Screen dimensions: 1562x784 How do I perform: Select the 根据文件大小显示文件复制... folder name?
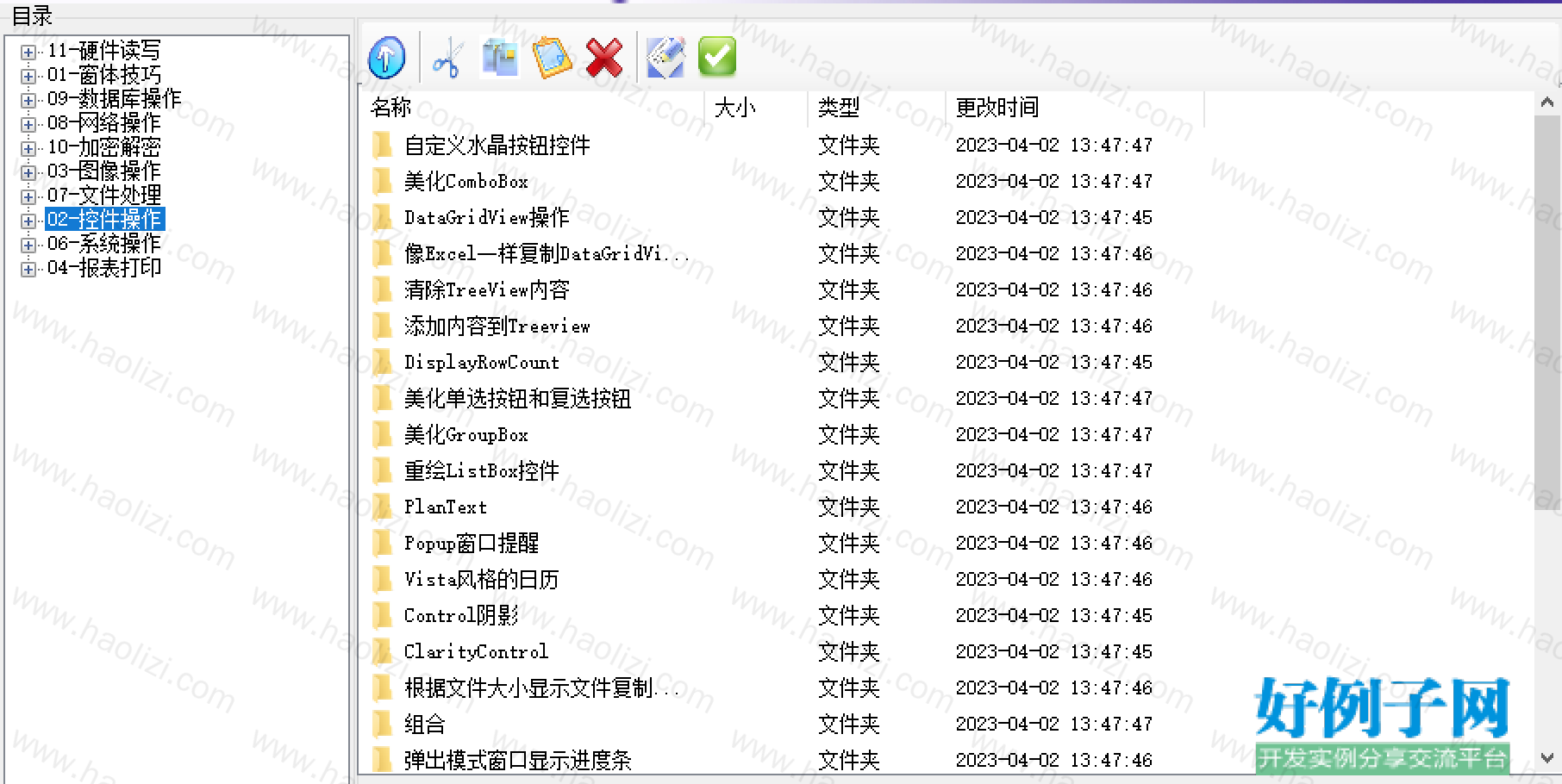coord(542,688)
